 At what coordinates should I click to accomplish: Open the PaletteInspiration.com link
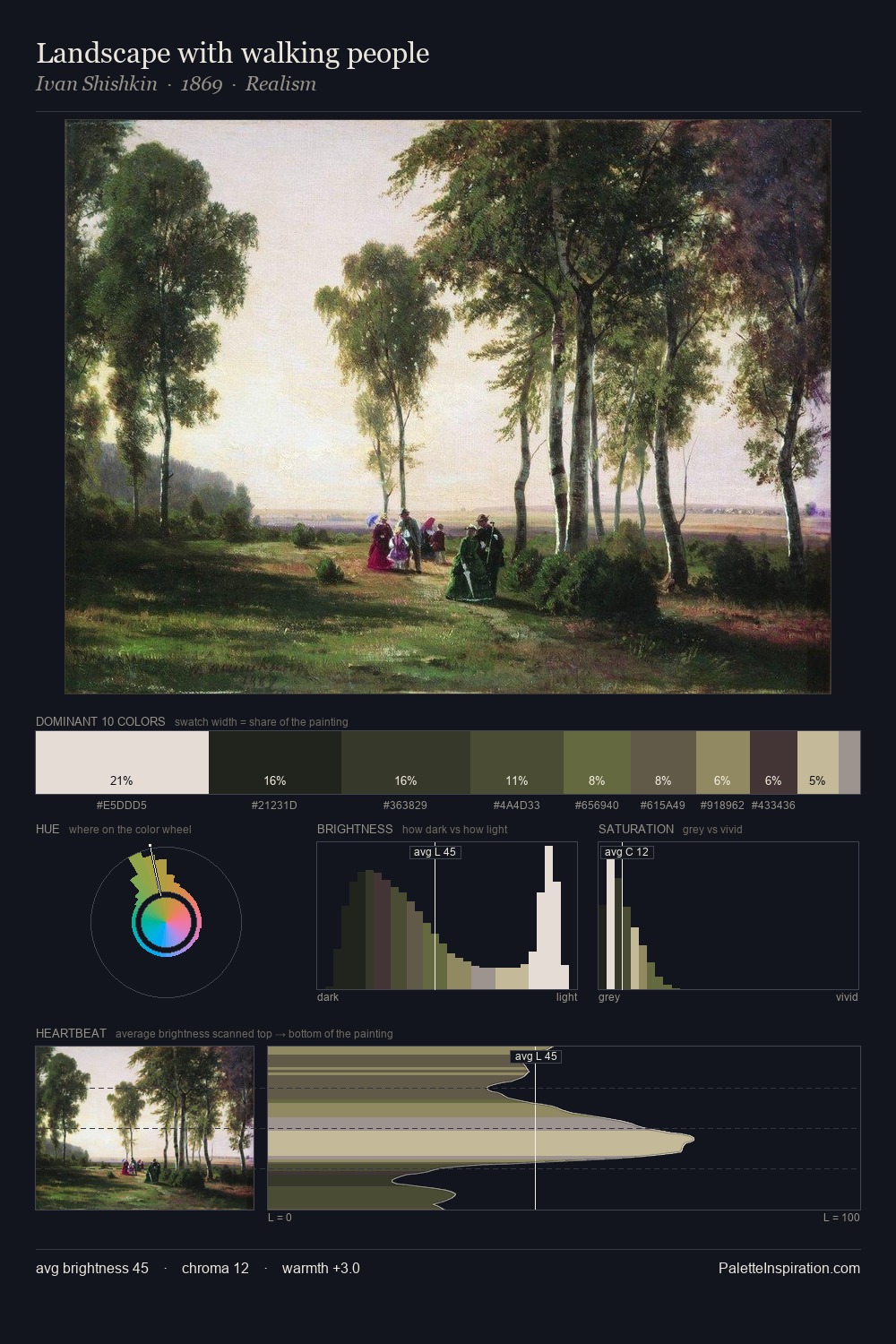(x=789, y=1268)
